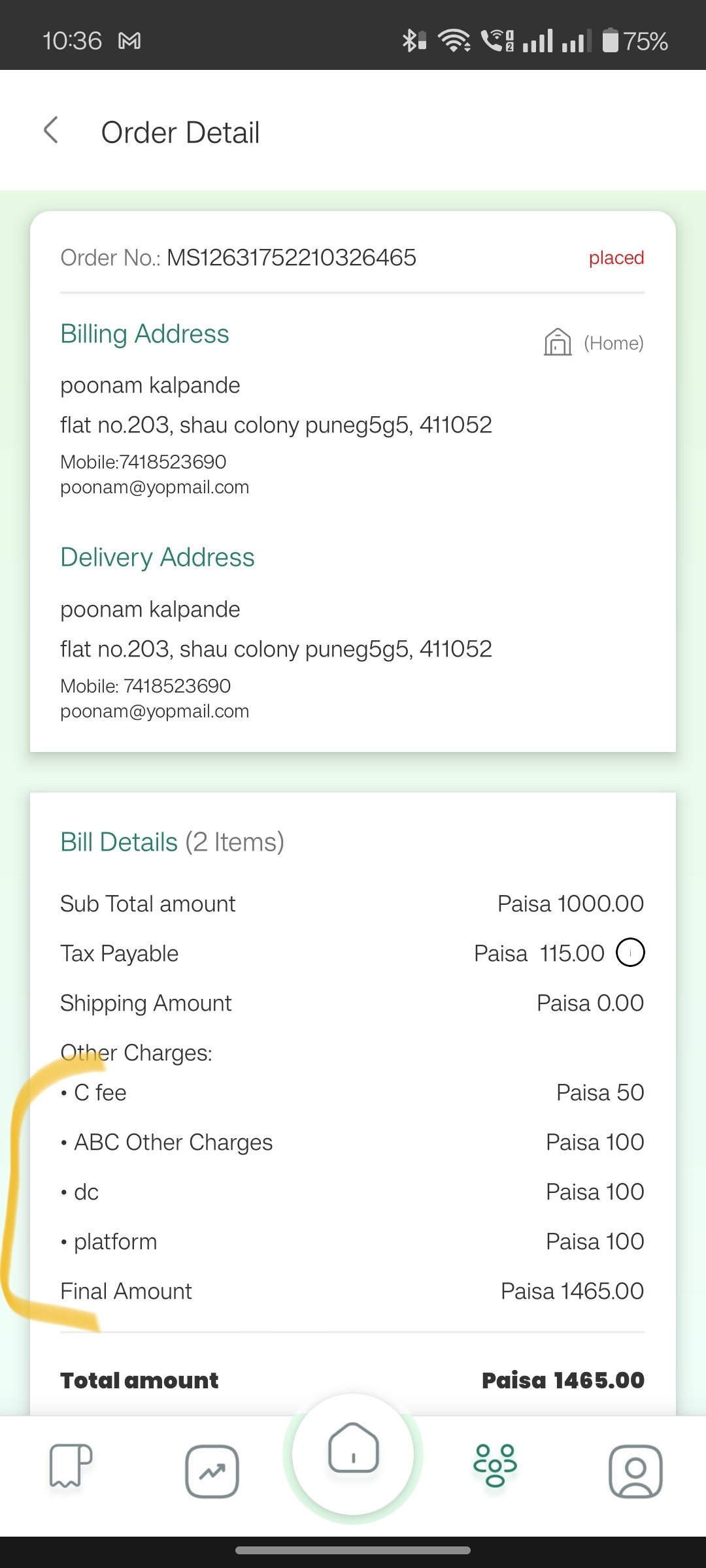The height and width of the screenshot is (1568, 706).
Task: Tap the order number MS12631752210326465
Action: (x=291, y=257)
